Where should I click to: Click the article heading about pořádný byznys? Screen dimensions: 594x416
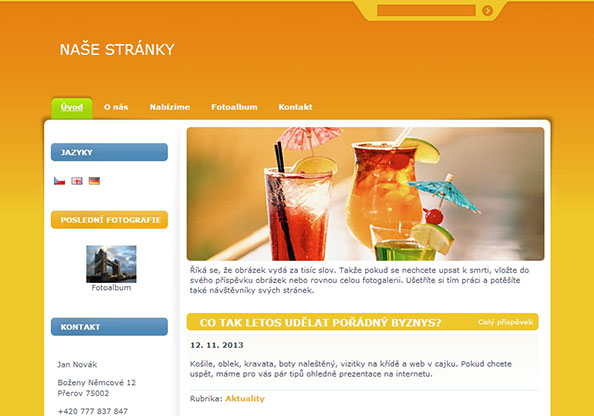pos(320,323)
